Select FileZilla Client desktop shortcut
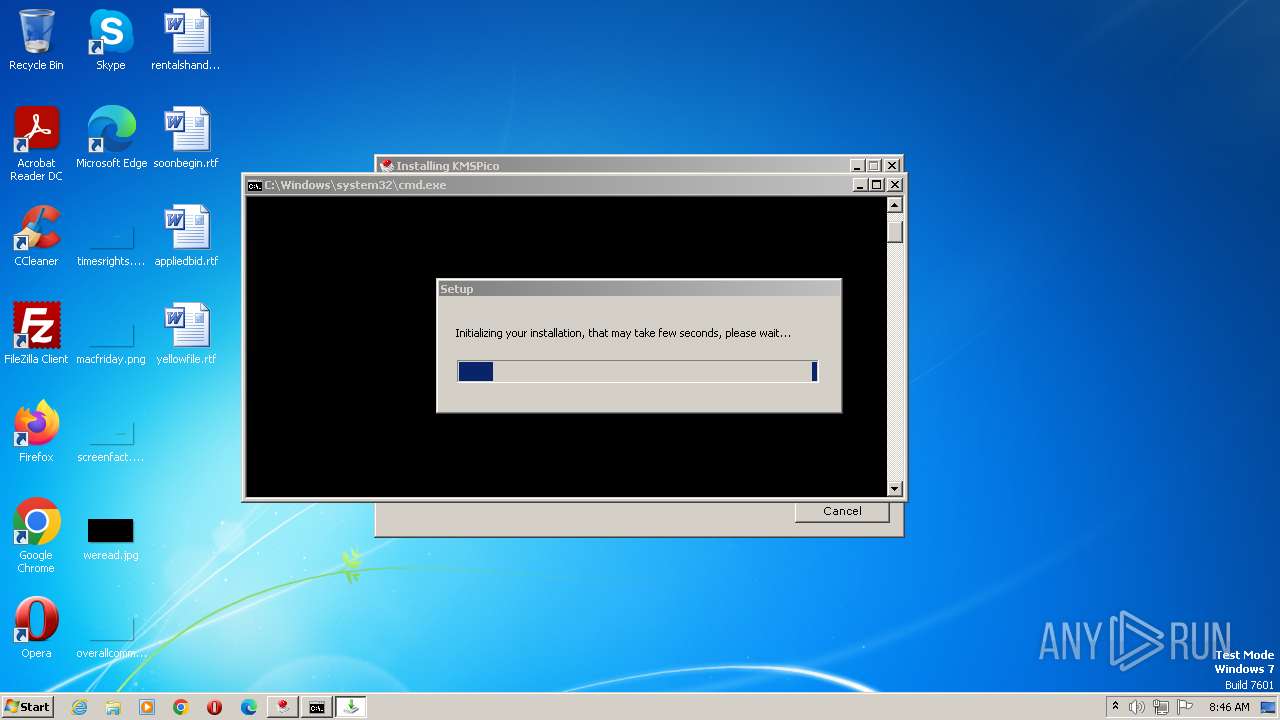The height and width of the screenshot is (720, 1280). (36, 334)
